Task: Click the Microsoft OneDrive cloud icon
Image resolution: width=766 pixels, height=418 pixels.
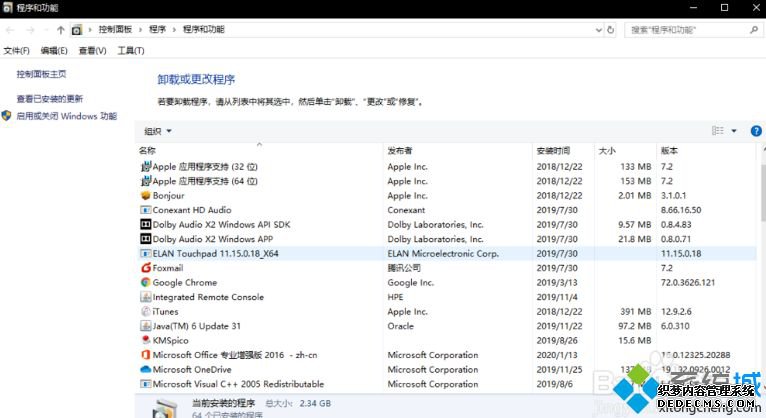Action: (146, 369)
